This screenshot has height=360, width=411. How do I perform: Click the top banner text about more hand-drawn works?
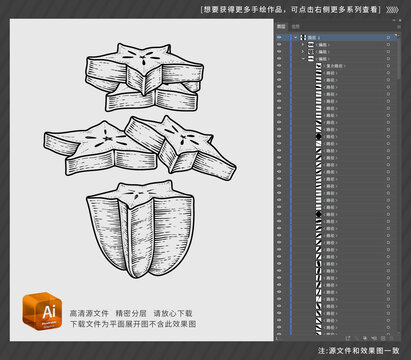click(x=291, y=10)
